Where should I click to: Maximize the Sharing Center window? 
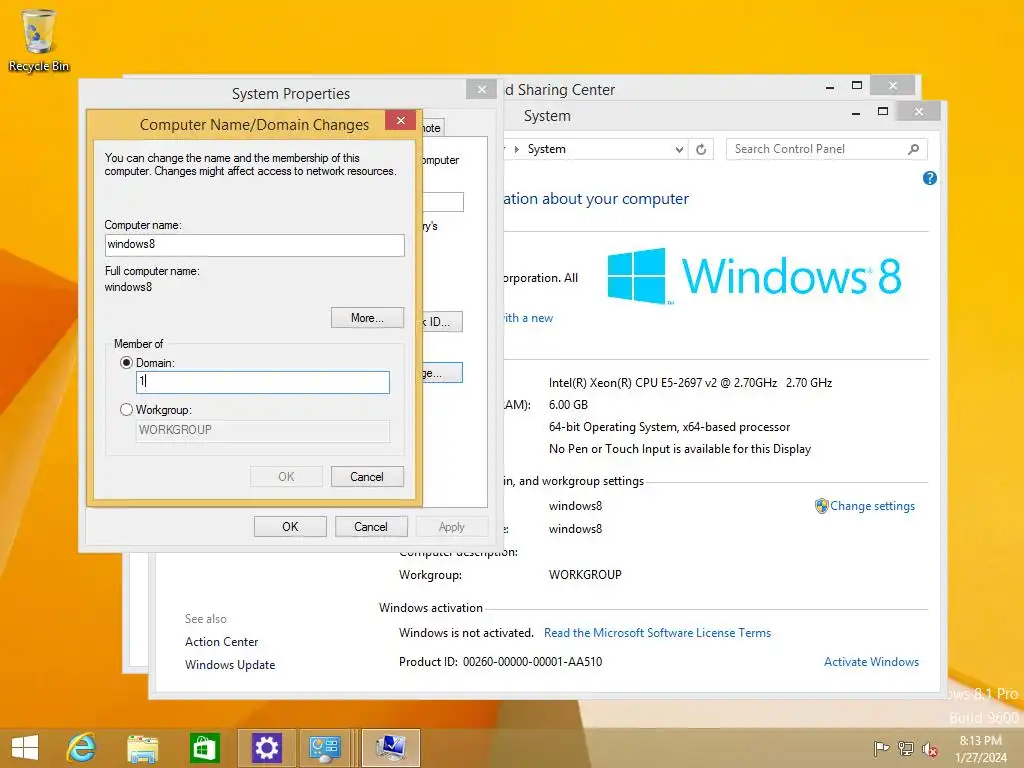[857, 86]
